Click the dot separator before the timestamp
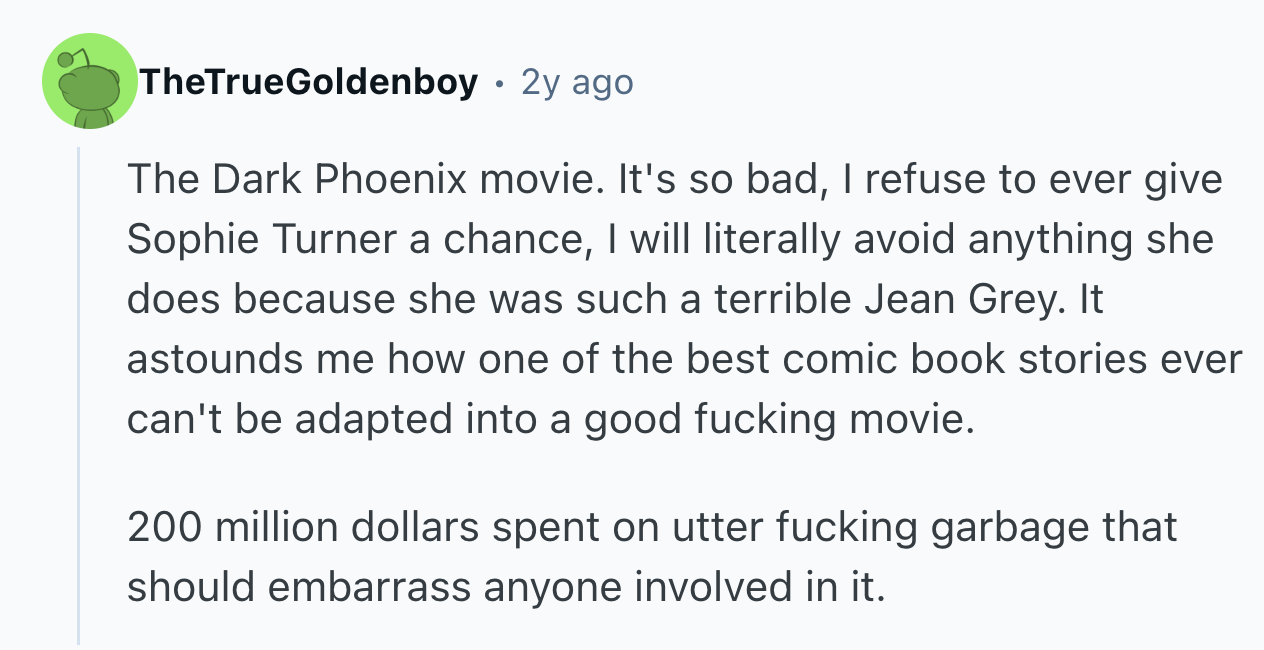The image size is (1264, 650). click(x=498, y=83)
